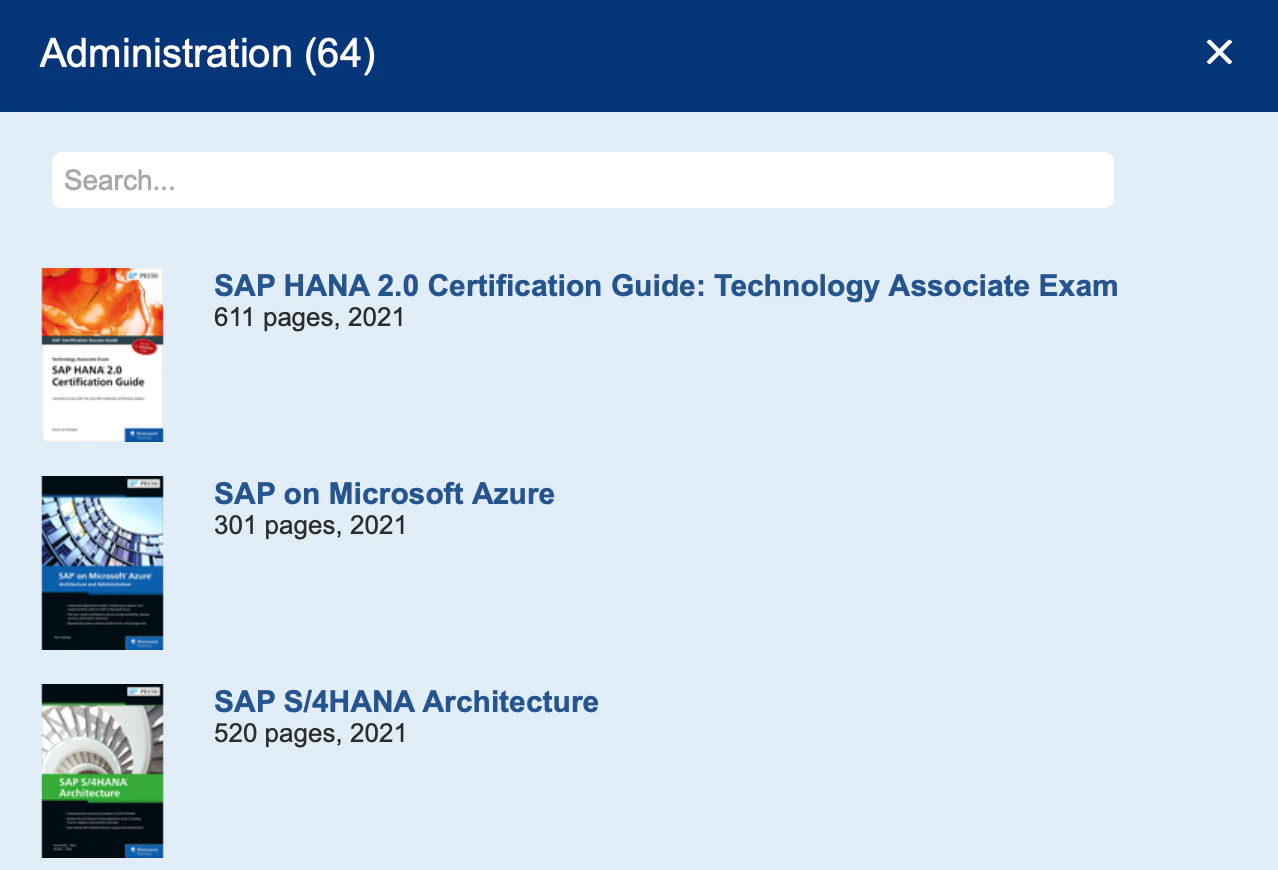Screen dimensions: 1278x870
Task: Click into the Search field
Action: tap(582, 180)
